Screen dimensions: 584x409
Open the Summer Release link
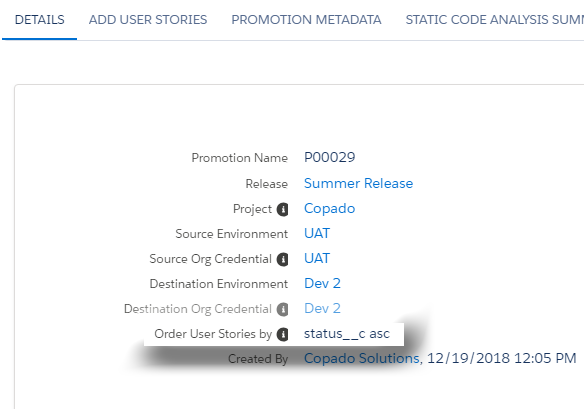[x=358, y=183]
